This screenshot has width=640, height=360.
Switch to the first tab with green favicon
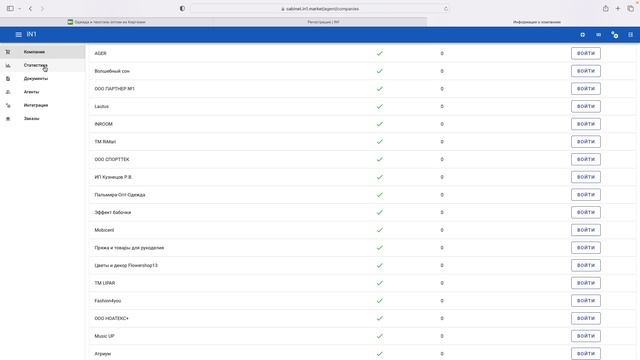[107, 22]
